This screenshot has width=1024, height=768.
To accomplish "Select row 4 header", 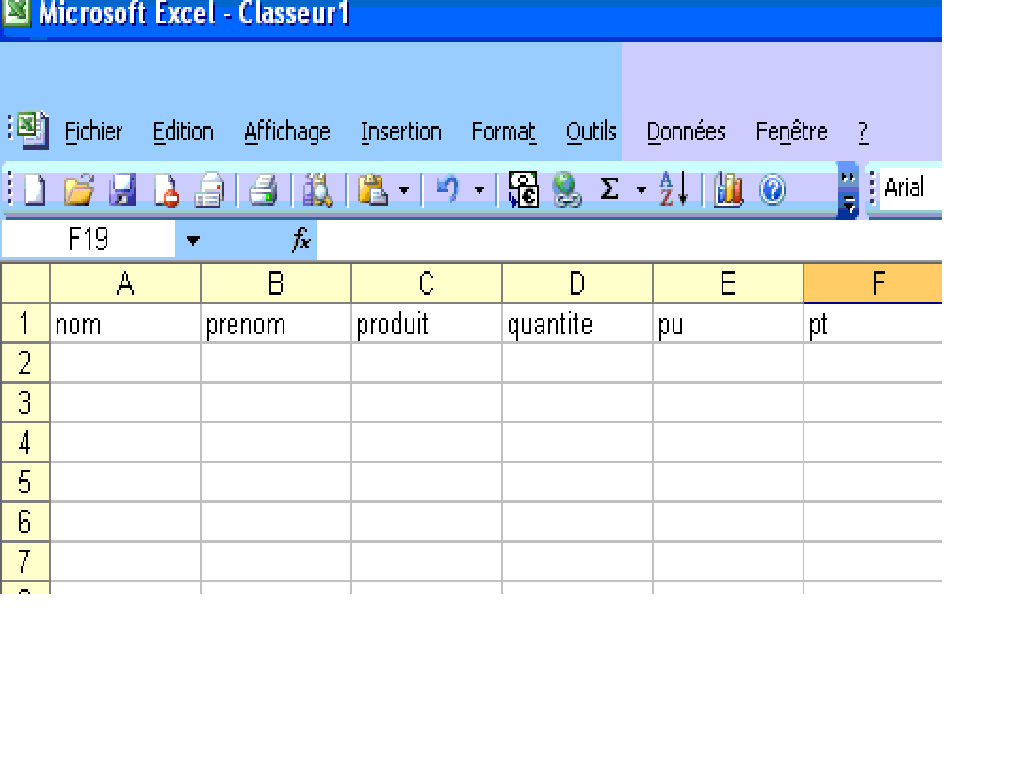I will (x=25, y=443).
